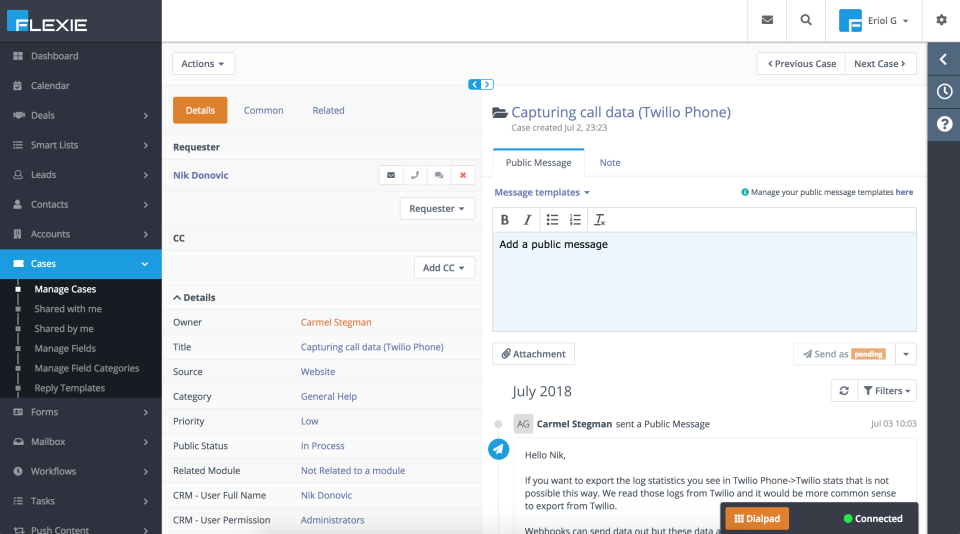
Task: Open the Filters dropdown
Action: point(887,391)
